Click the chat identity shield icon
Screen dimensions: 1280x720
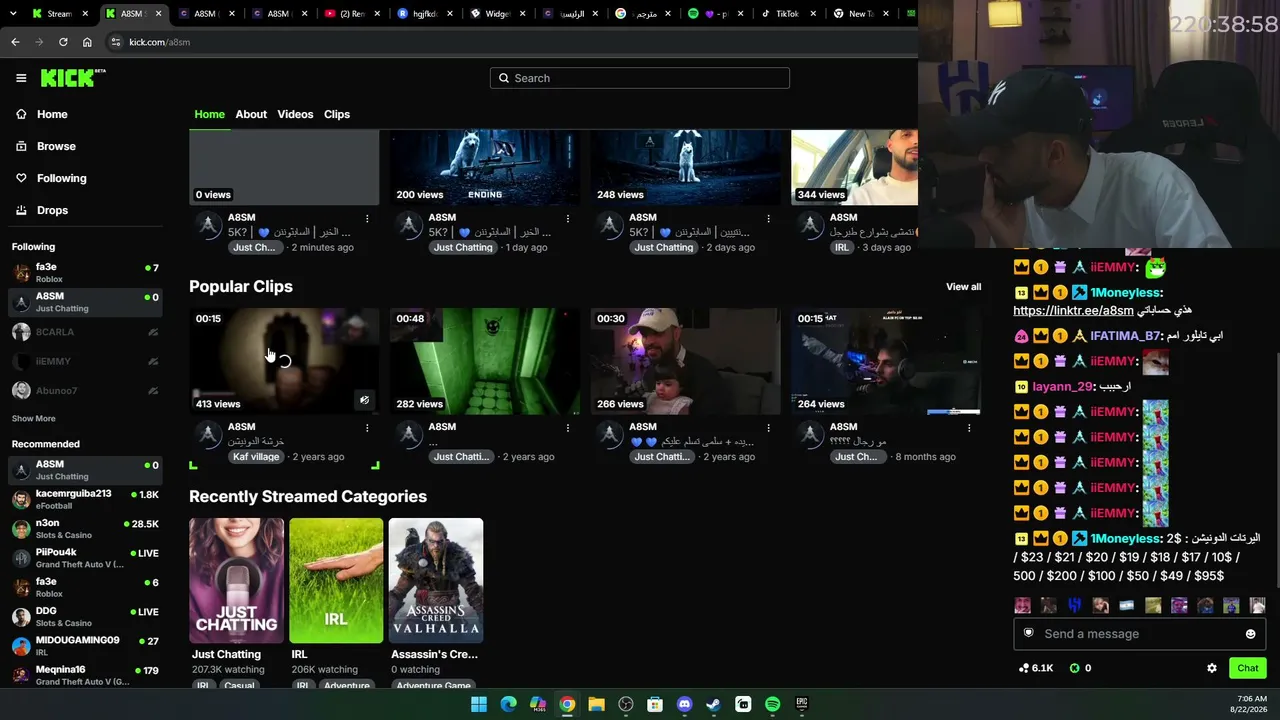[1028, 633]
